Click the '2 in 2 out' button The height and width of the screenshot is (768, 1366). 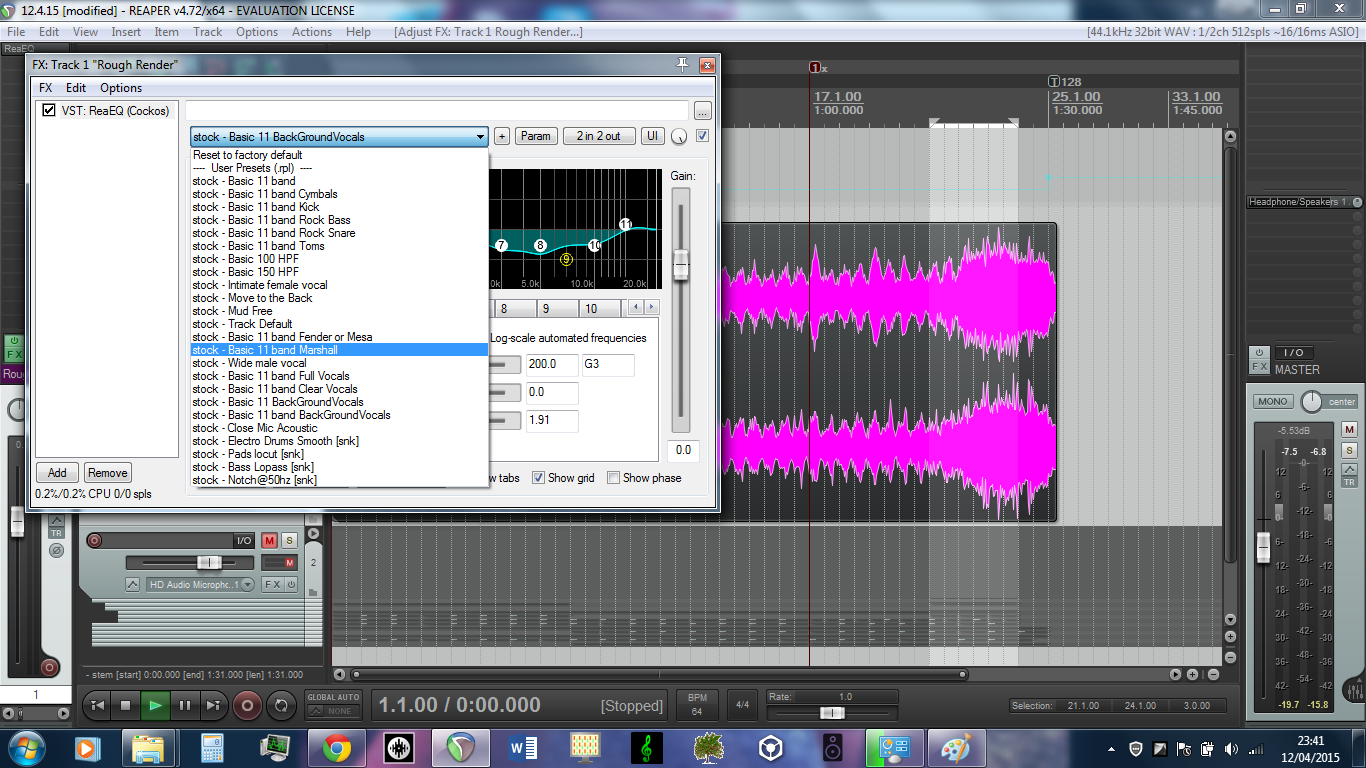point(599,136)
